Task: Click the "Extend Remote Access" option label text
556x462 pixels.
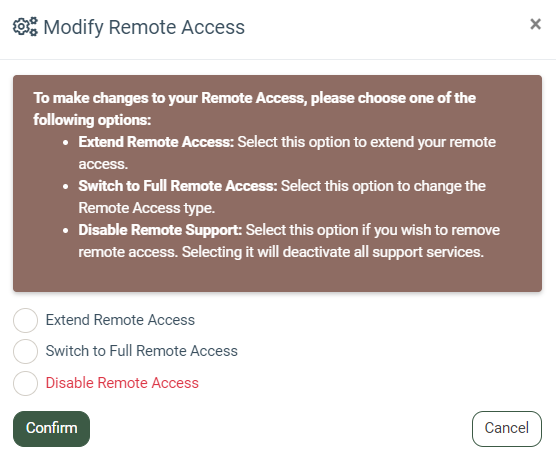Action: pyautogui.click(x=120, y=320)
